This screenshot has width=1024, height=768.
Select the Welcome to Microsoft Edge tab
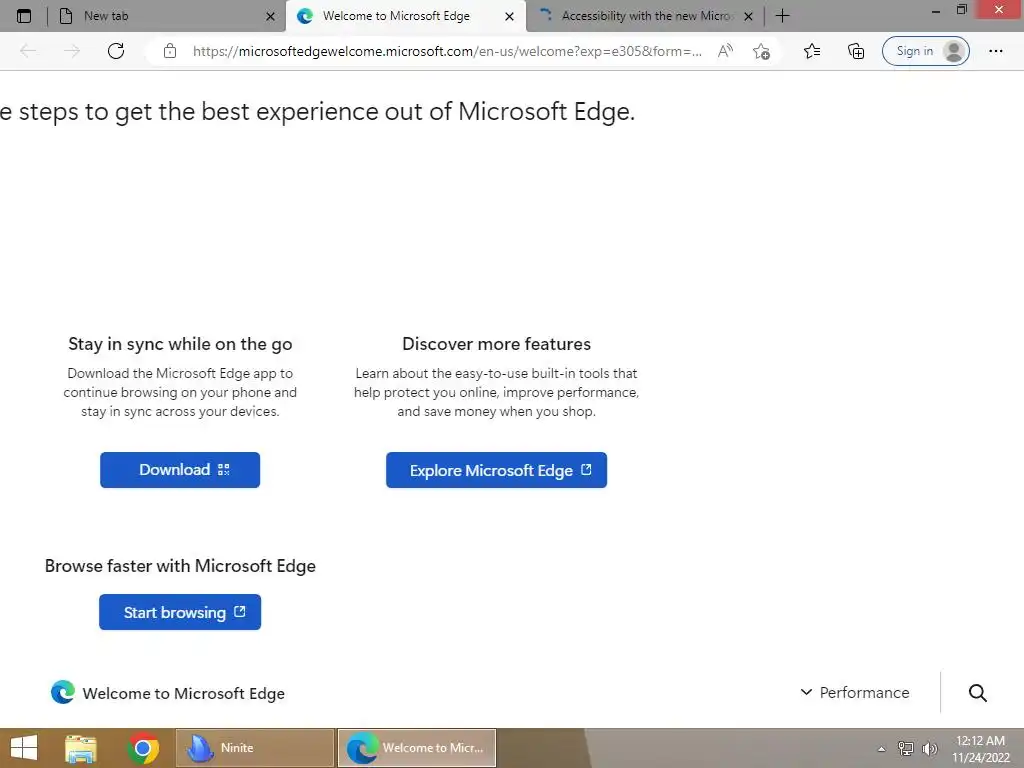[x=406, y=16]
